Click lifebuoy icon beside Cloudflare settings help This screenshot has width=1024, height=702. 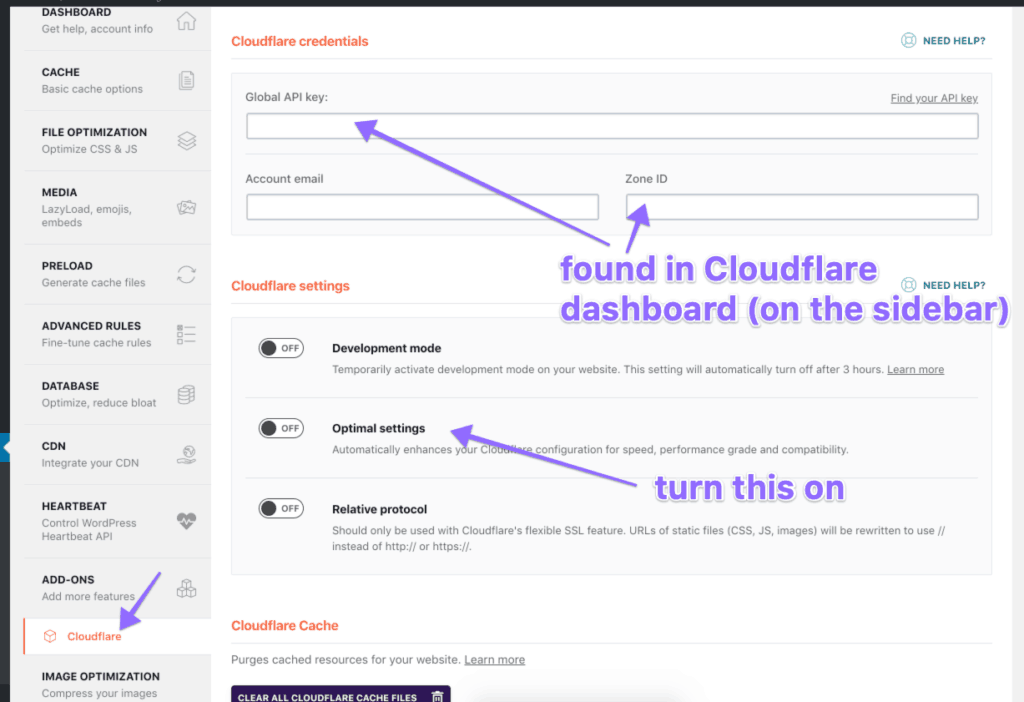(908, 285)
